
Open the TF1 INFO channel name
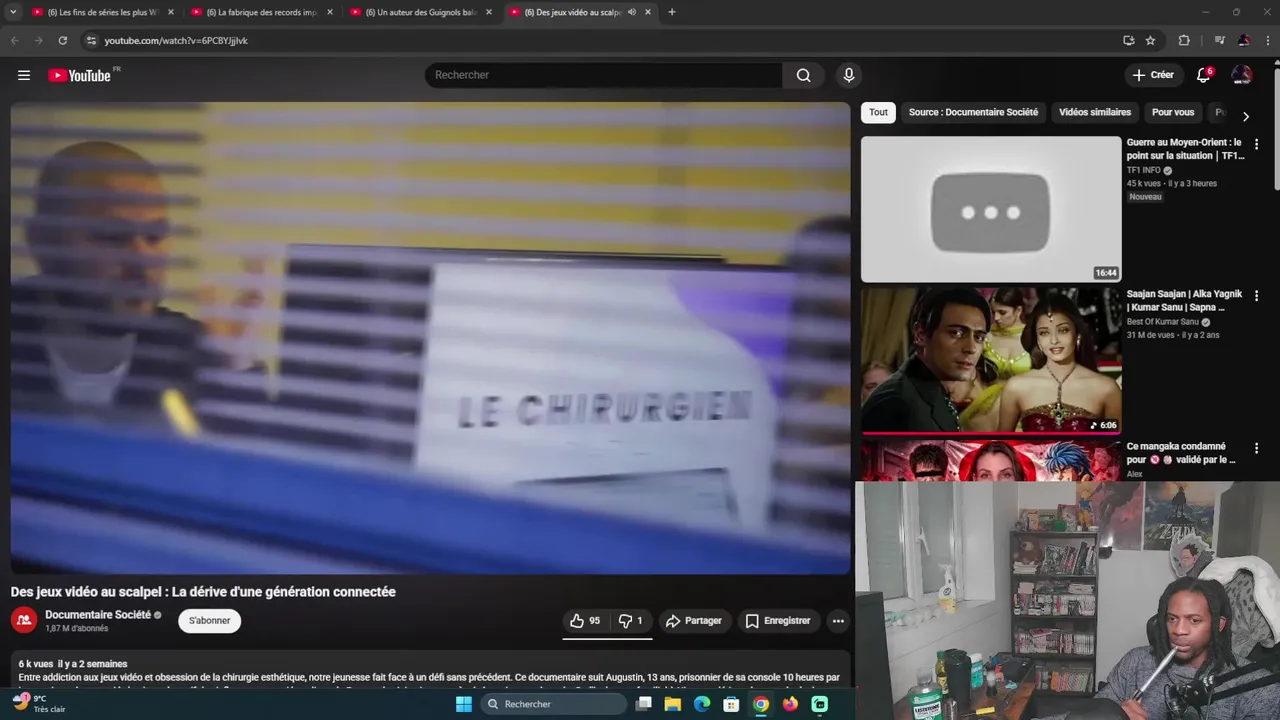coord(1144,171)
